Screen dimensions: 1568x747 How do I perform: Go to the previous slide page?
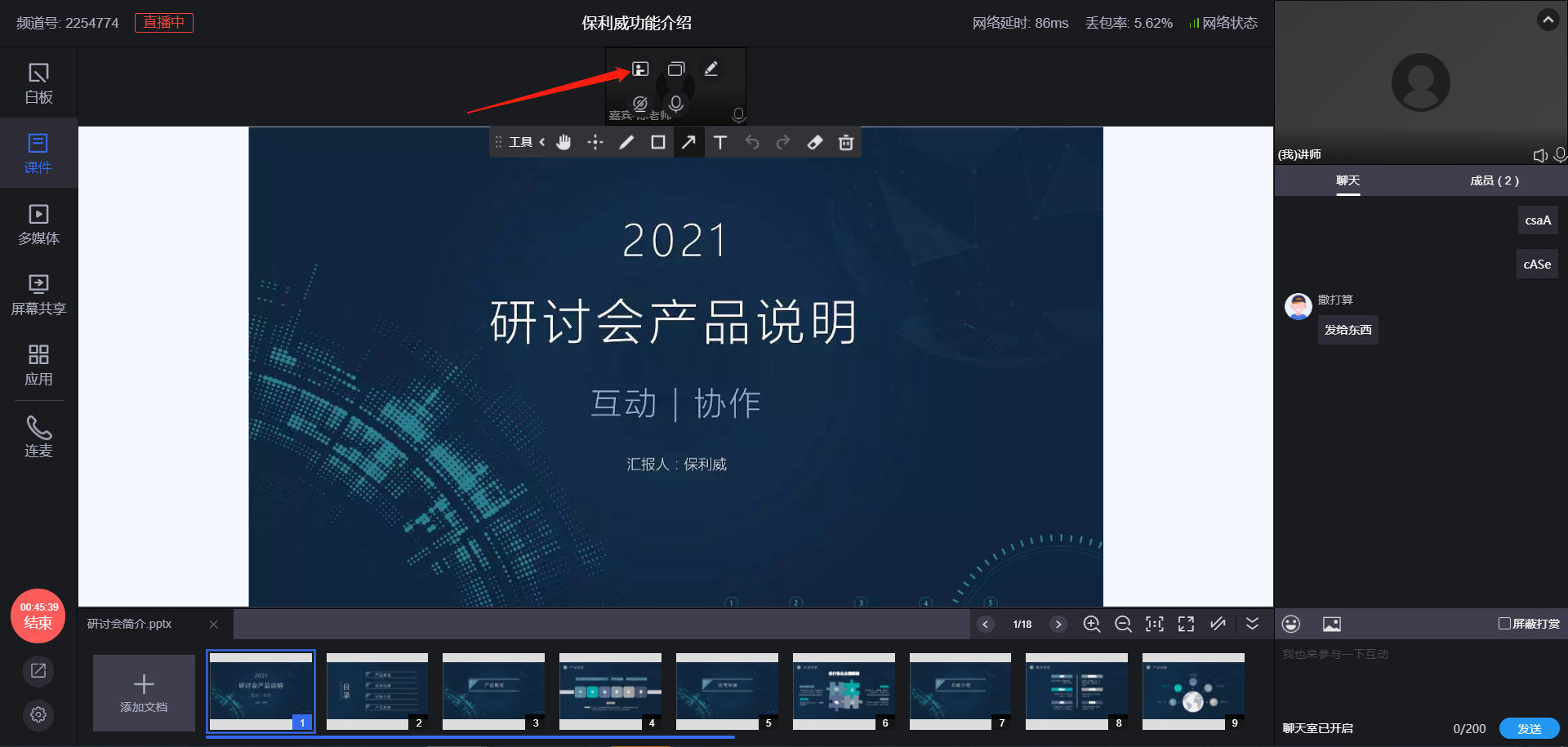[986, 624]
